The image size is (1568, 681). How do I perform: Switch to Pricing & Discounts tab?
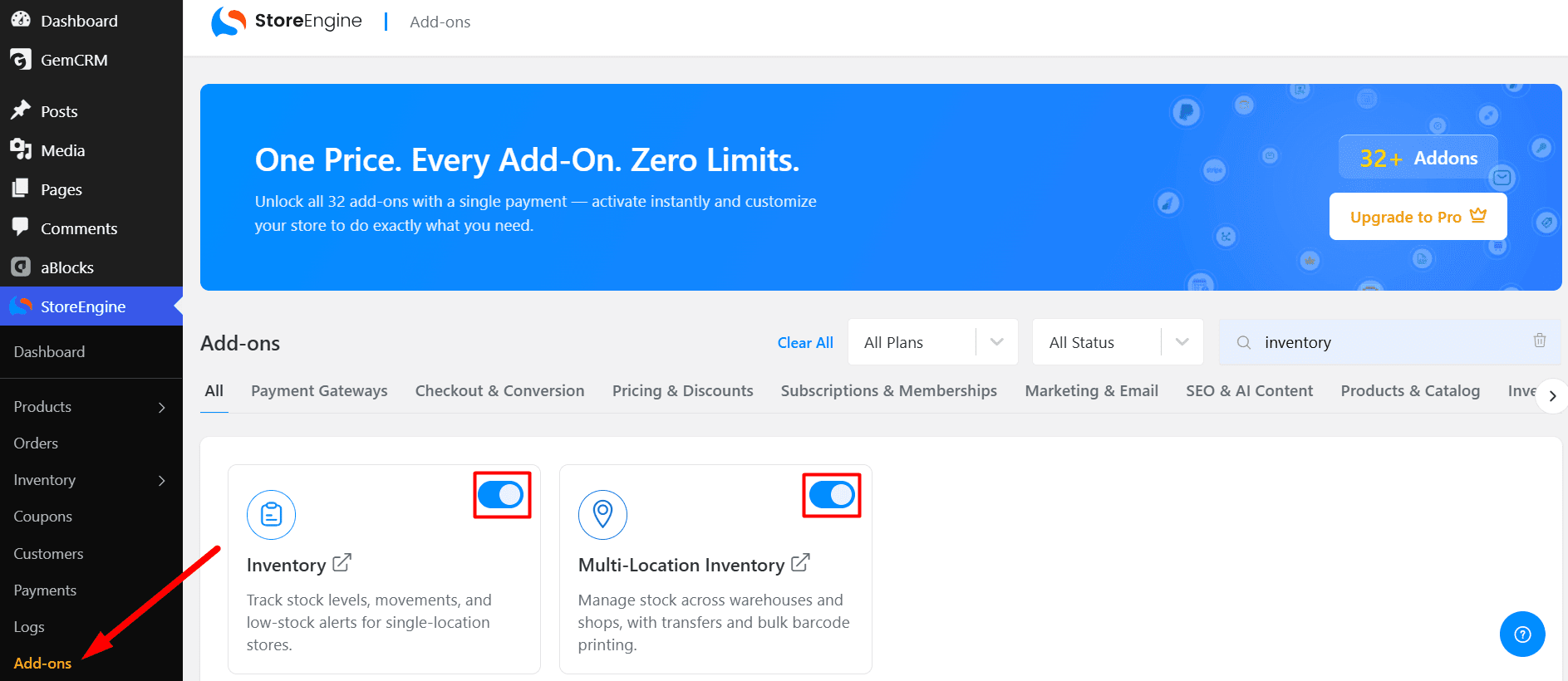click(683, 391)
